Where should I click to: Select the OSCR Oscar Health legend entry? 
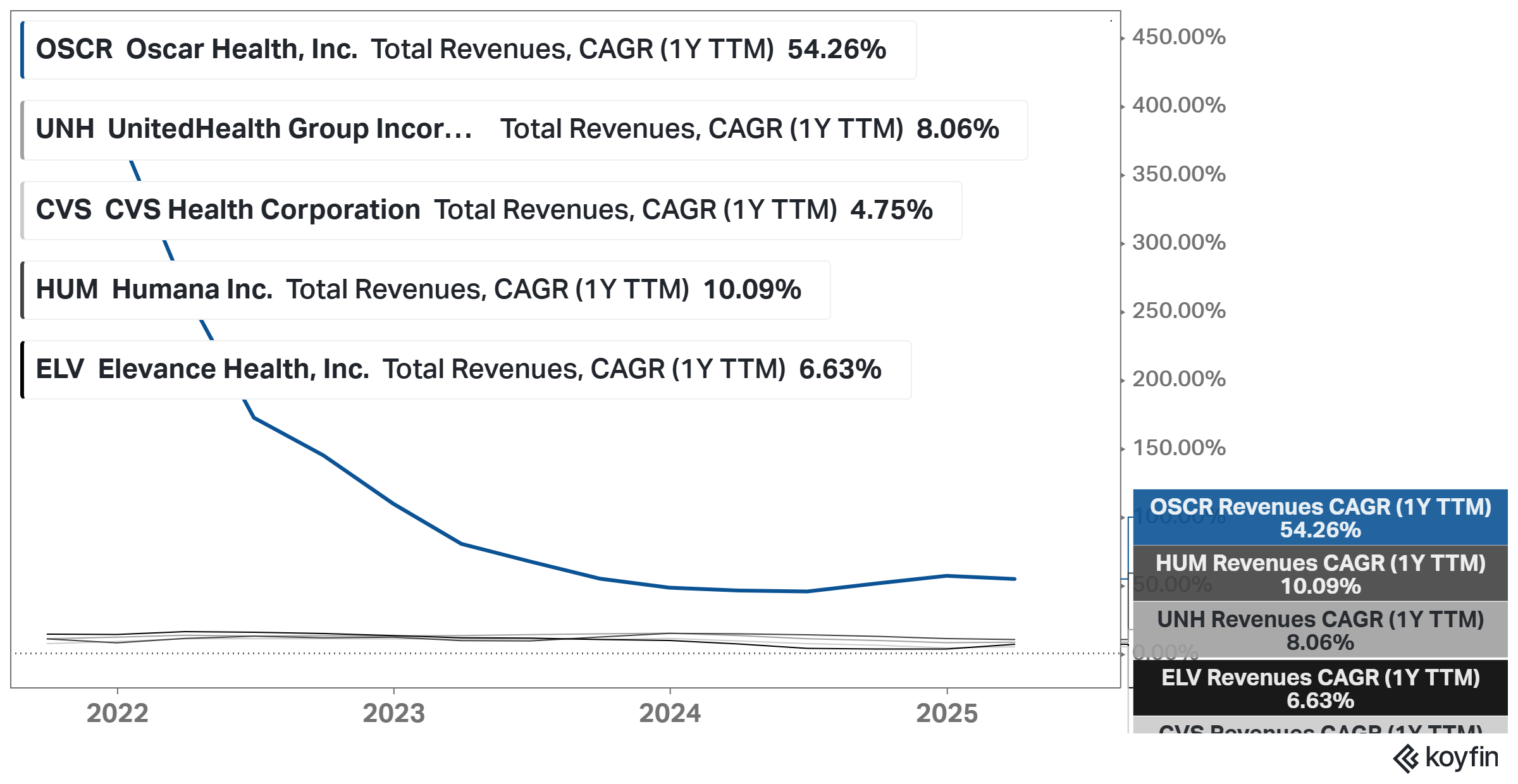(x=469, y=50)
